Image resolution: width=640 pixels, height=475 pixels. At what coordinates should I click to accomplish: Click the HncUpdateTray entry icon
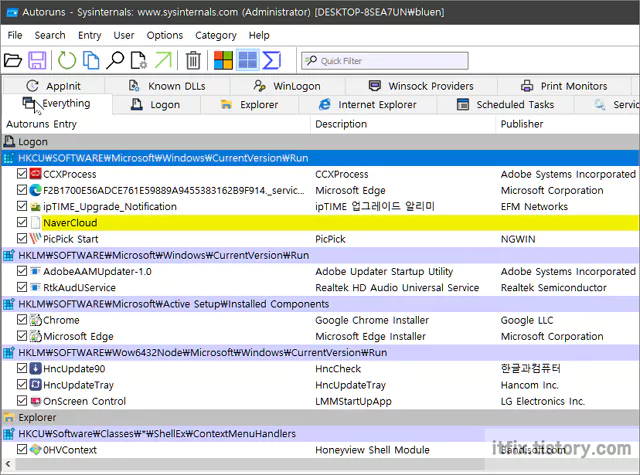36,385
